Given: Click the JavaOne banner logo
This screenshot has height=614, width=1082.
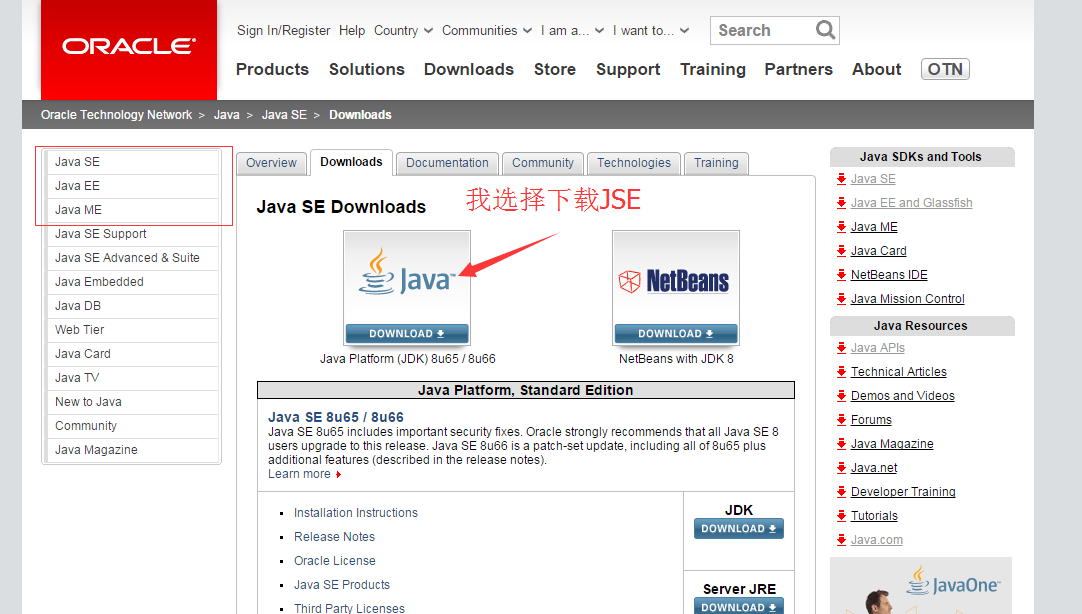Looking at the screenshot, I should click(953, 582).
